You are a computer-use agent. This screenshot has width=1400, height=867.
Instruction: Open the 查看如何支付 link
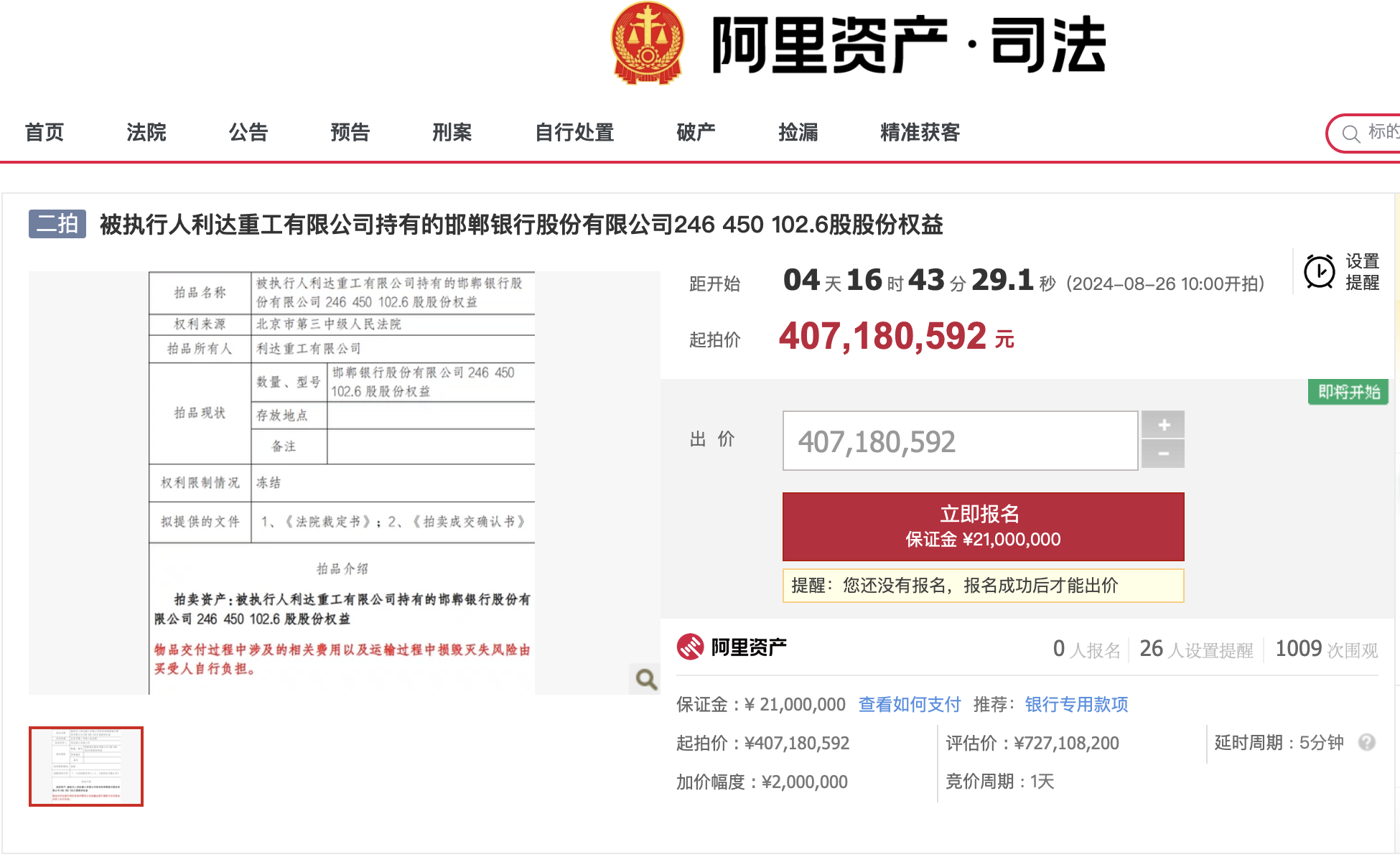(x=910, y=704)
